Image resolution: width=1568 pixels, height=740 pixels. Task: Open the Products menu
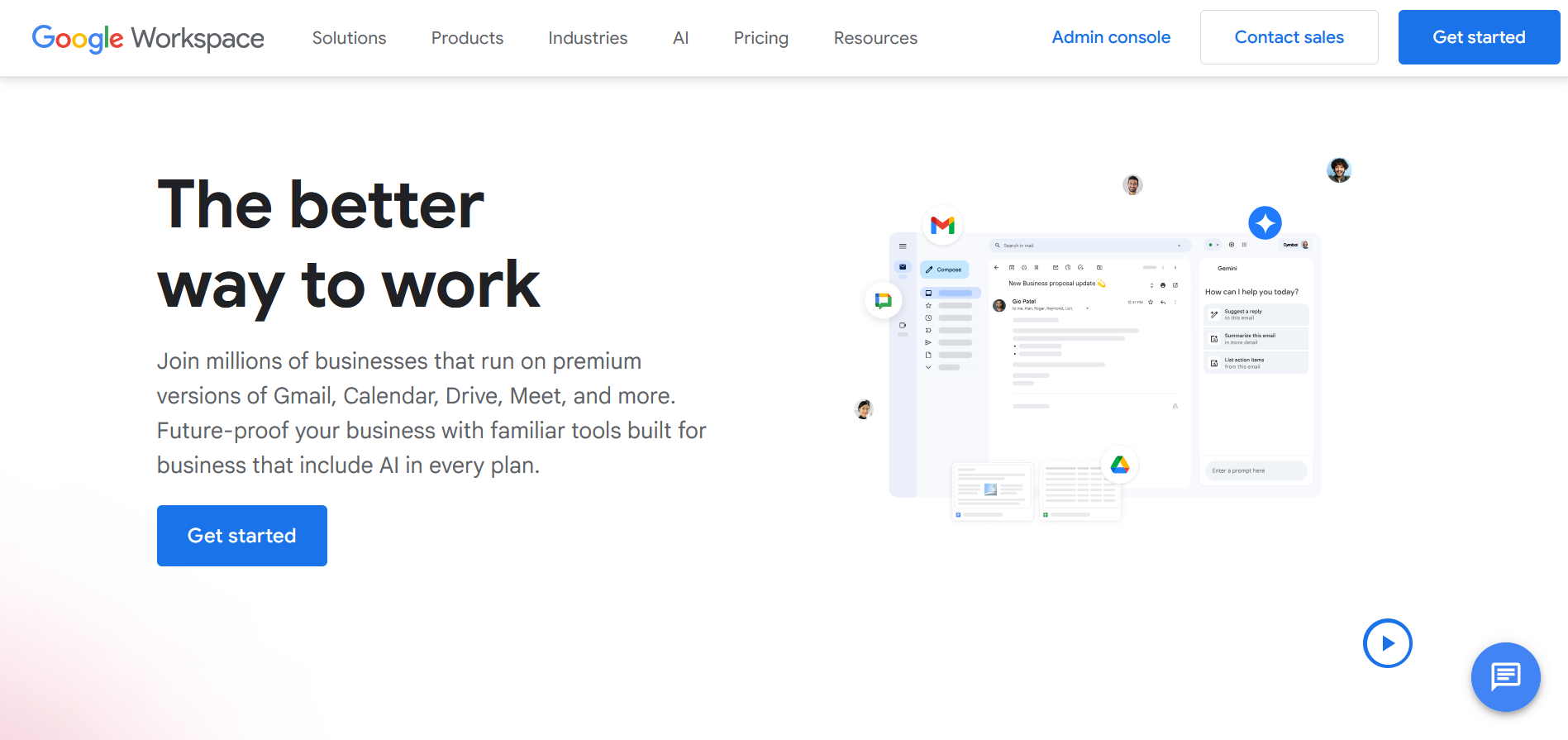(467, 38)
